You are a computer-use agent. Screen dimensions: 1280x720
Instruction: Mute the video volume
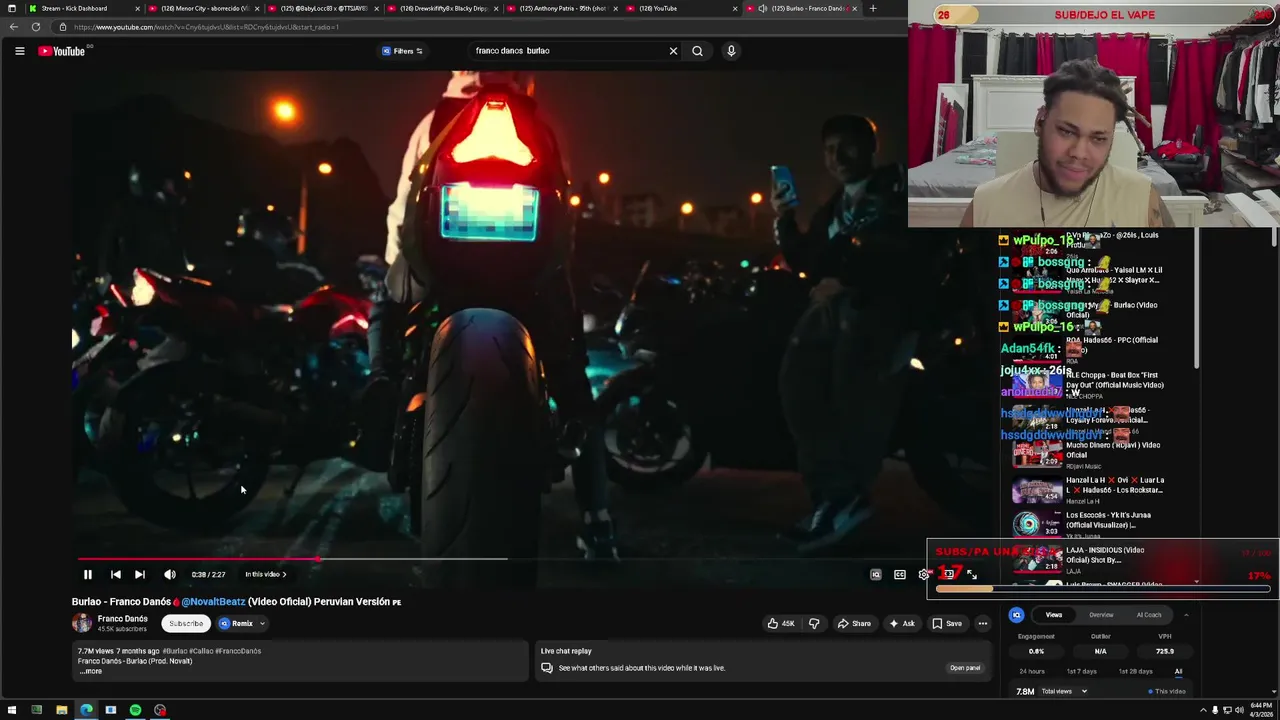point(170,574)
